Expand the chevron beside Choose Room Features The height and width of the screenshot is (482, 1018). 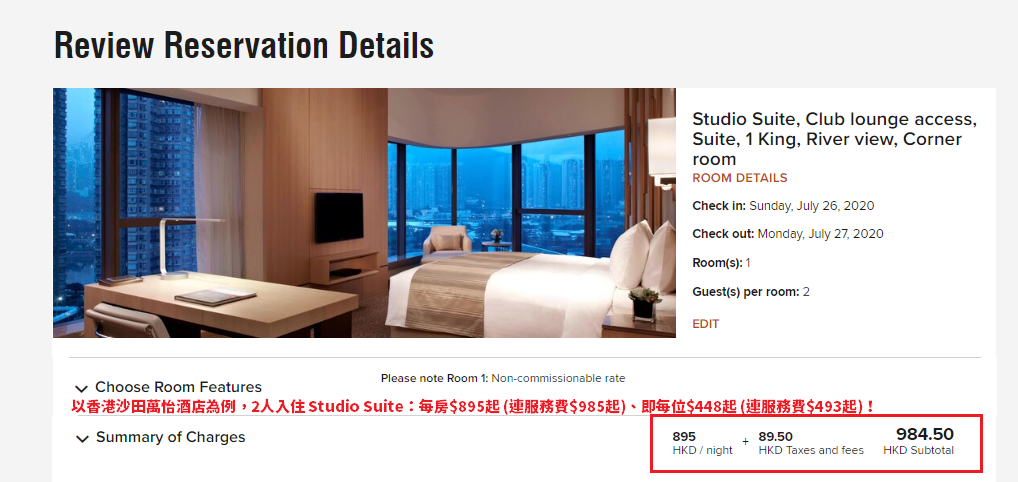(81, 389)
